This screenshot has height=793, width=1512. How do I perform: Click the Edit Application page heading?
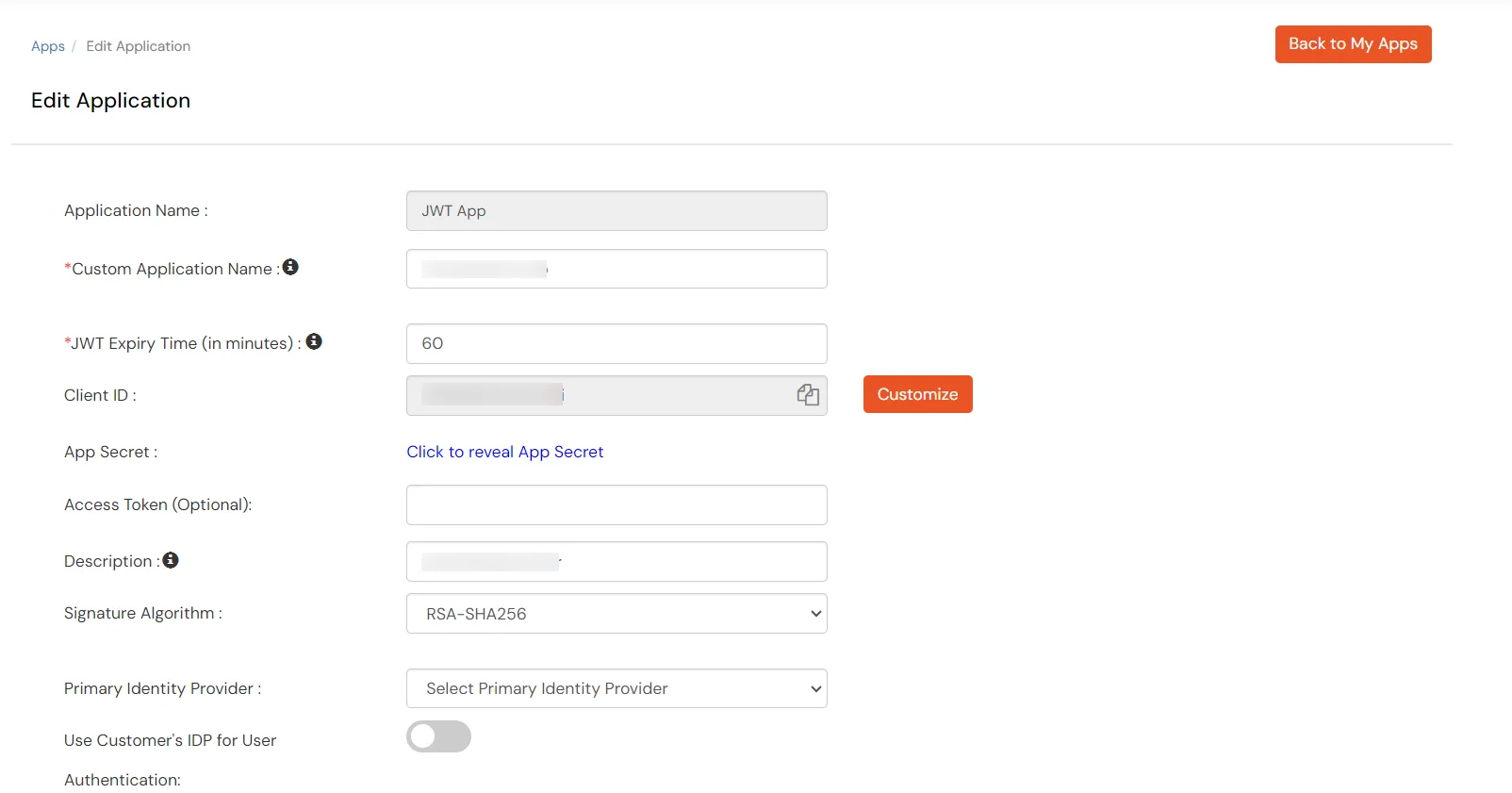click(110, 101)
